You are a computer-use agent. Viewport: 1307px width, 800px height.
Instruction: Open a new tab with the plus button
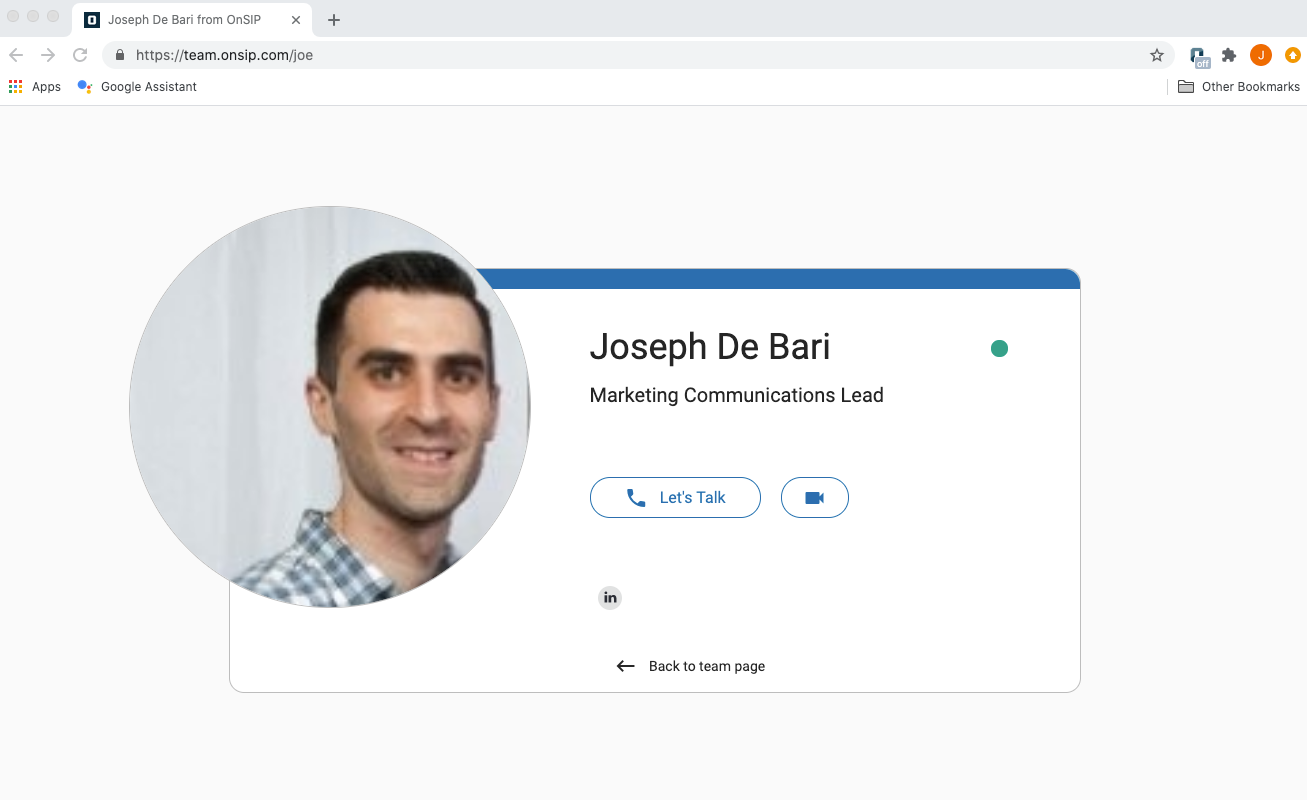point(334,19)
